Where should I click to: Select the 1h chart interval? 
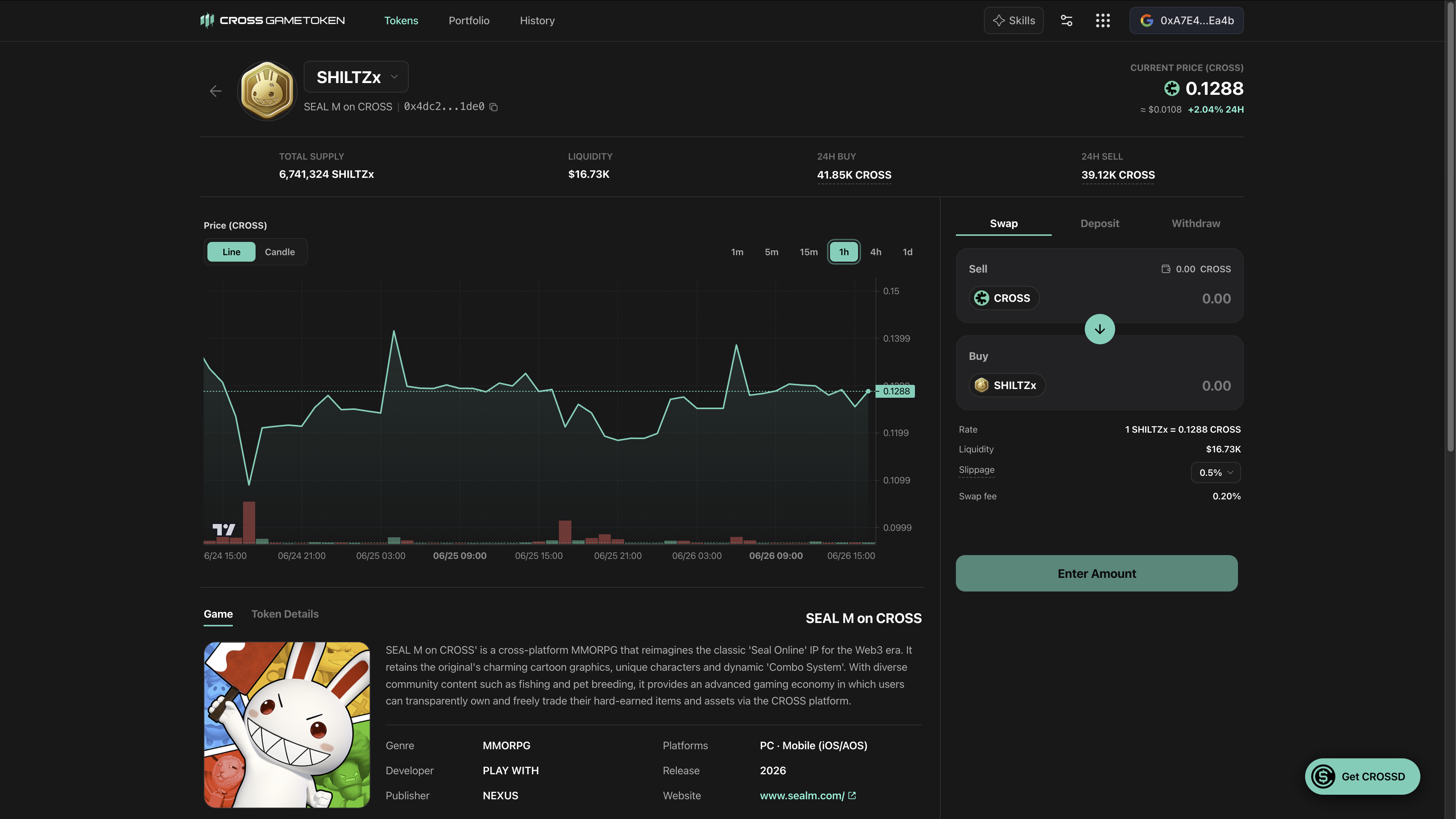(x=844, y=252)
